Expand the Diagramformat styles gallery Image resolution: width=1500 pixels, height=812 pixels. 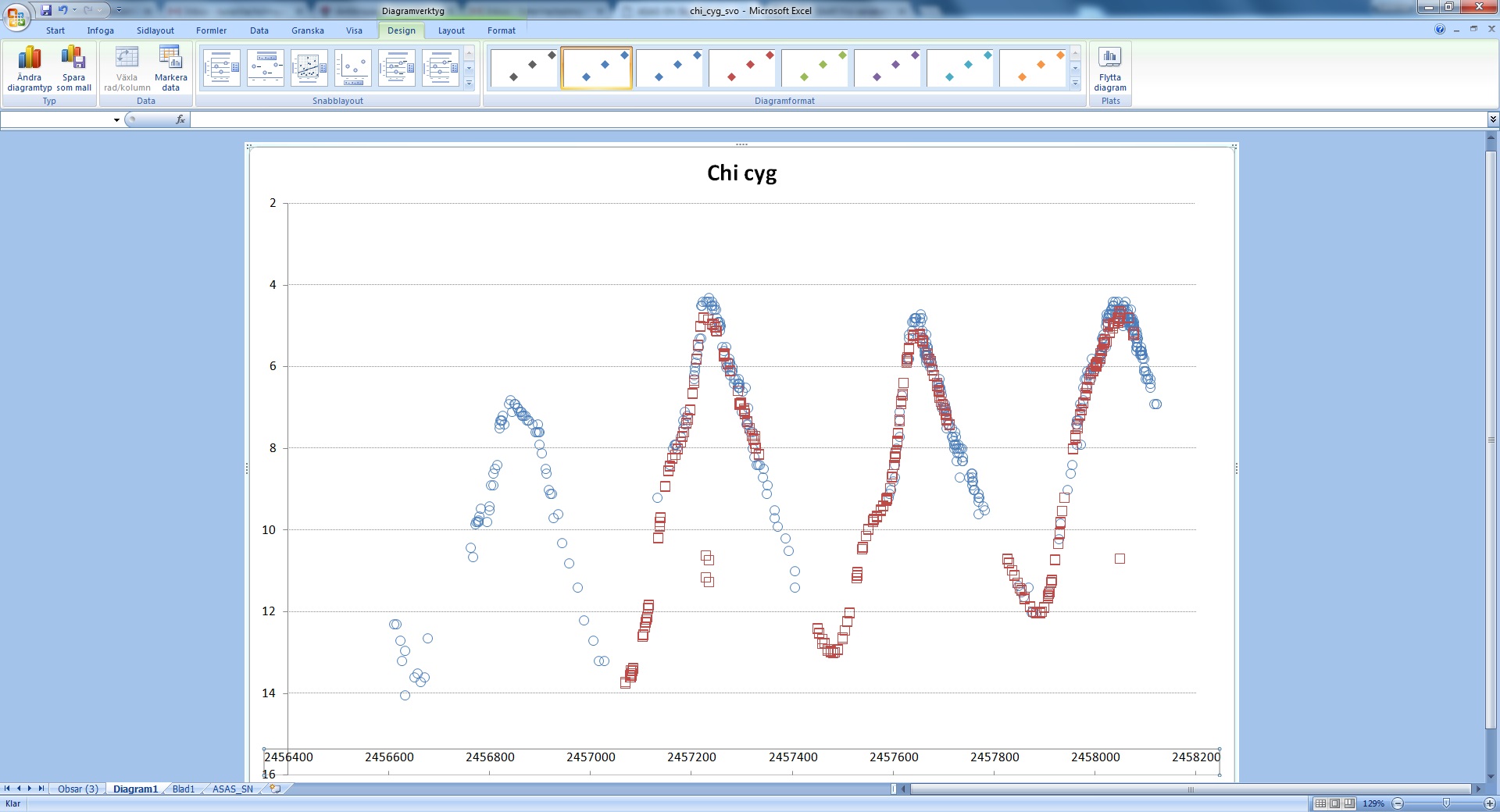(x=1075, y=83)
